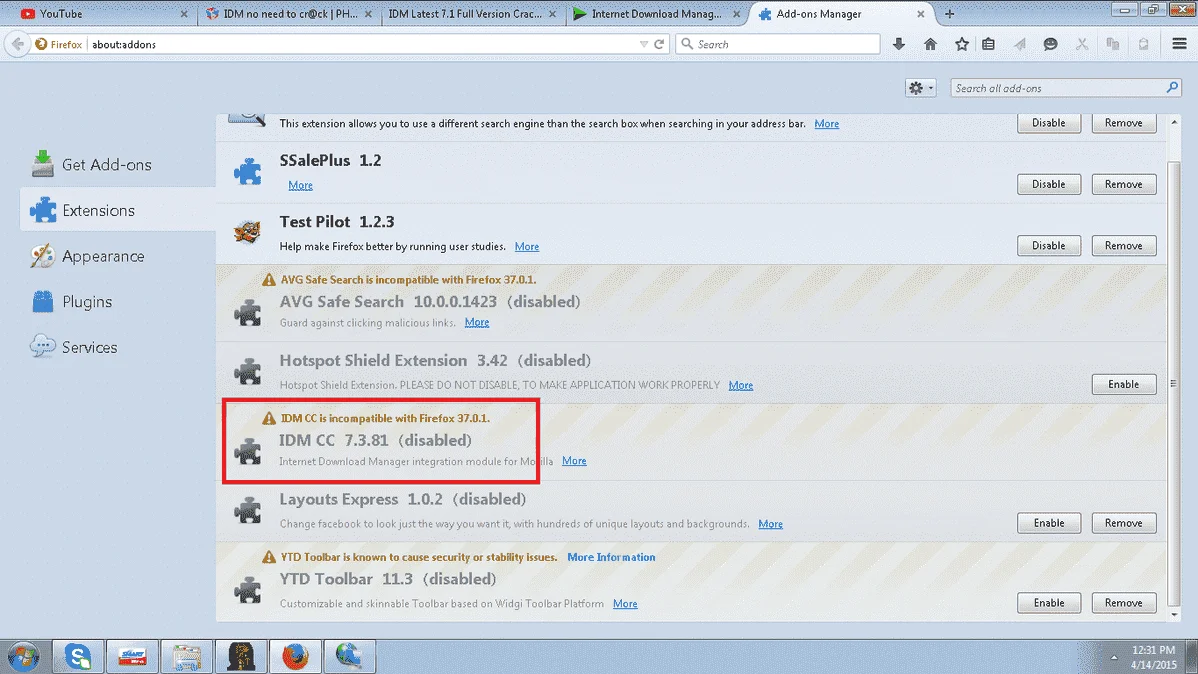The height and width of the screenshot is (674, 1198).
Task: Open the hamburger menu icon
Action: click(x=1179, y=44)
